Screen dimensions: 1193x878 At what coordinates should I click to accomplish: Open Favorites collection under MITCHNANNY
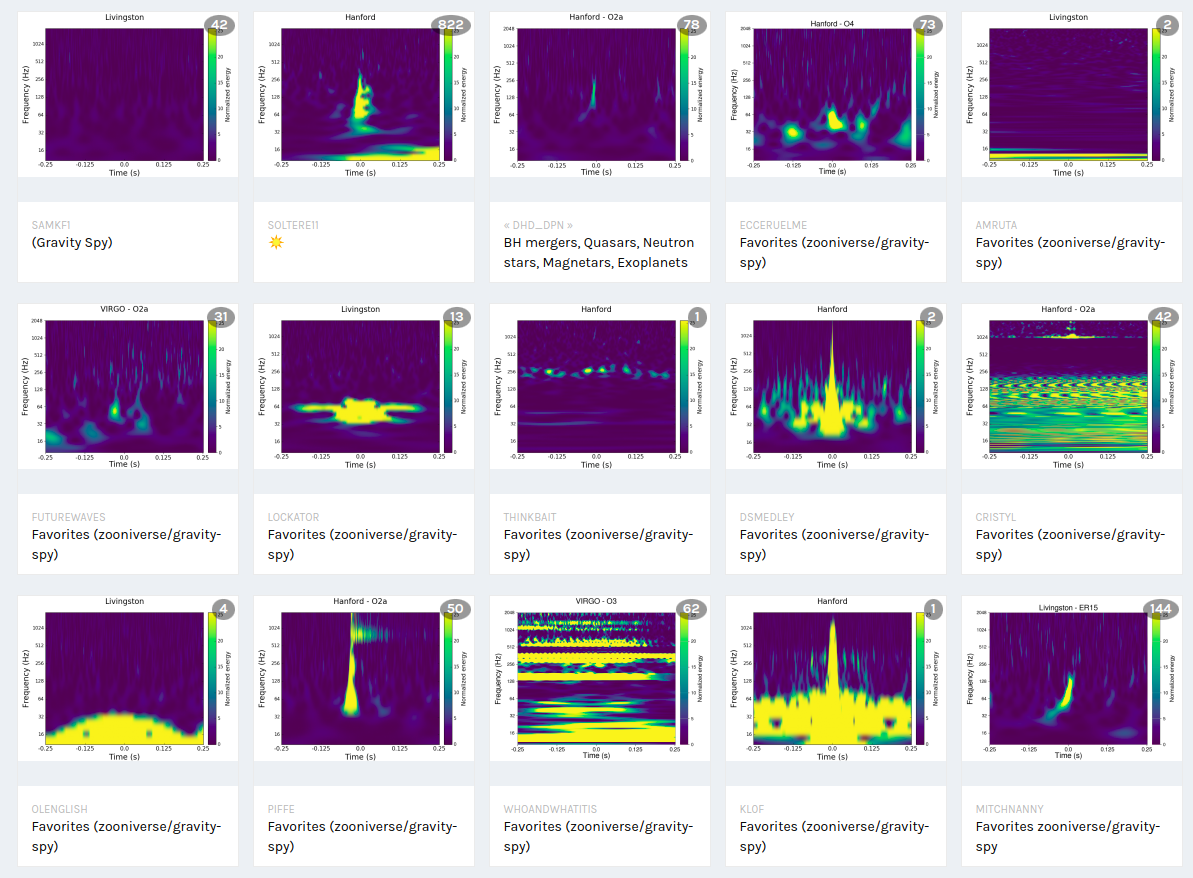1068,836
